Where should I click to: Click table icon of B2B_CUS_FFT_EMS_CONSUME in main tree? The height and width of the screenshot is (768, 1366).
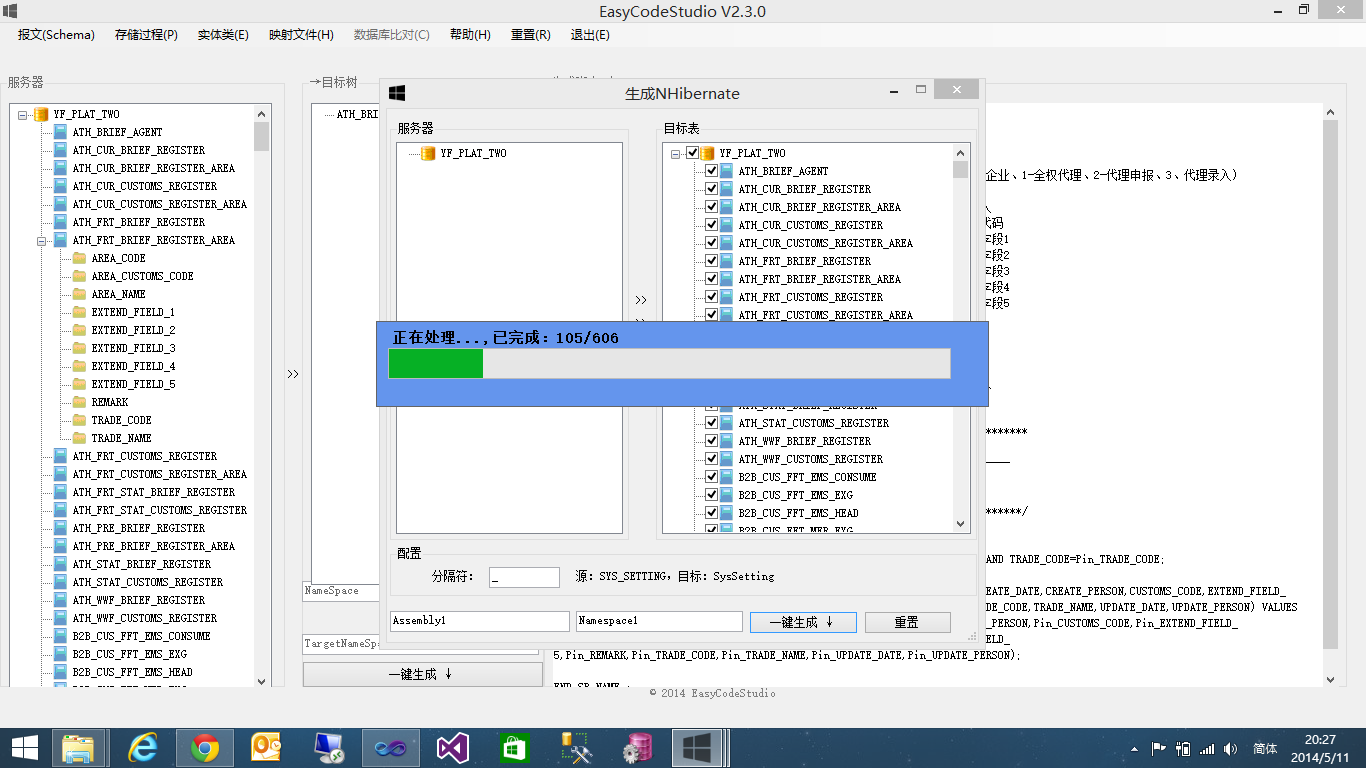pyautogui.click(x=61, y=636)
